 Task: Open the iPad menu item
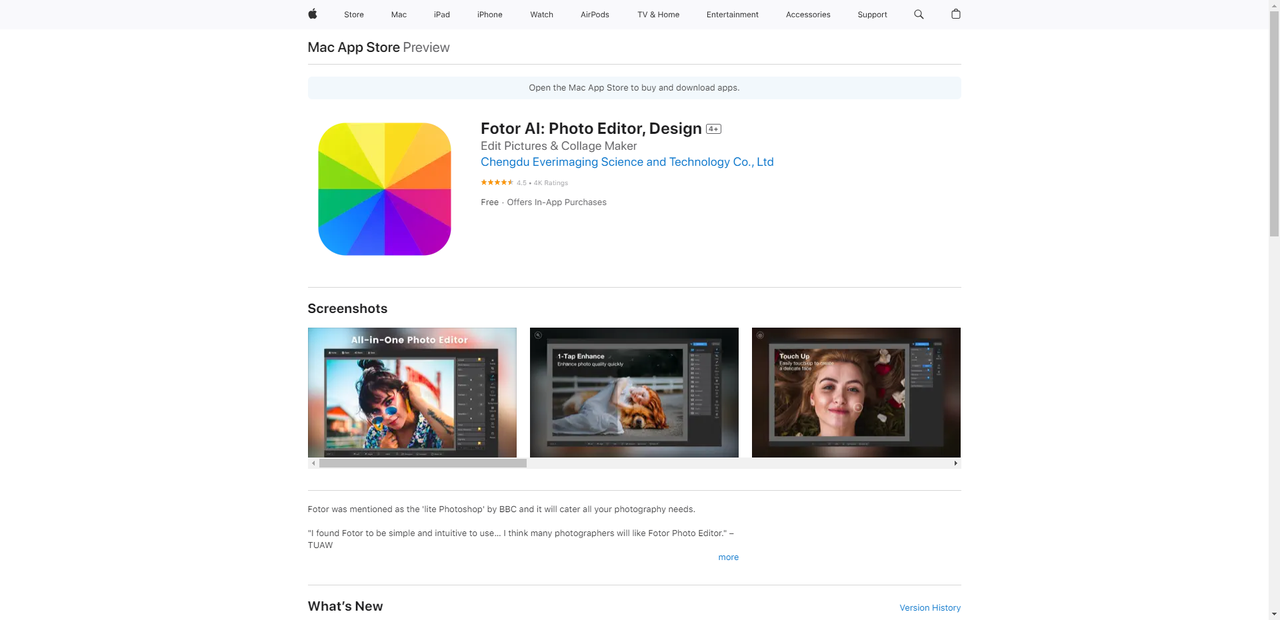pos(442,15)
